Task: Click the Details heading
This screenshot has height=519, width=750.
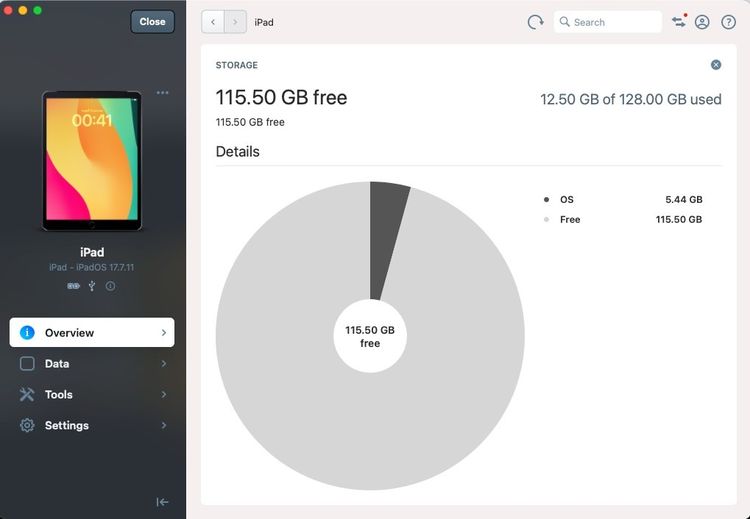Action: point(238,152)
